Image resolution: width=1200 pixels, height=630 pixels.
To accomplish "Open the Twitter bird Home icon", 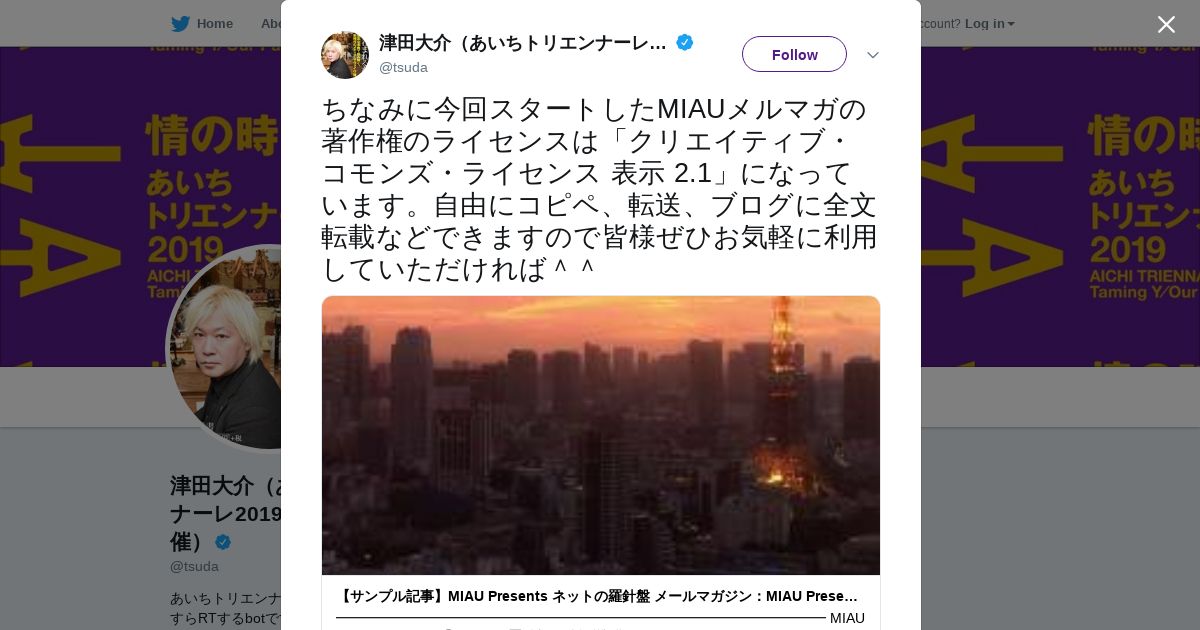I will coord(180,24).
